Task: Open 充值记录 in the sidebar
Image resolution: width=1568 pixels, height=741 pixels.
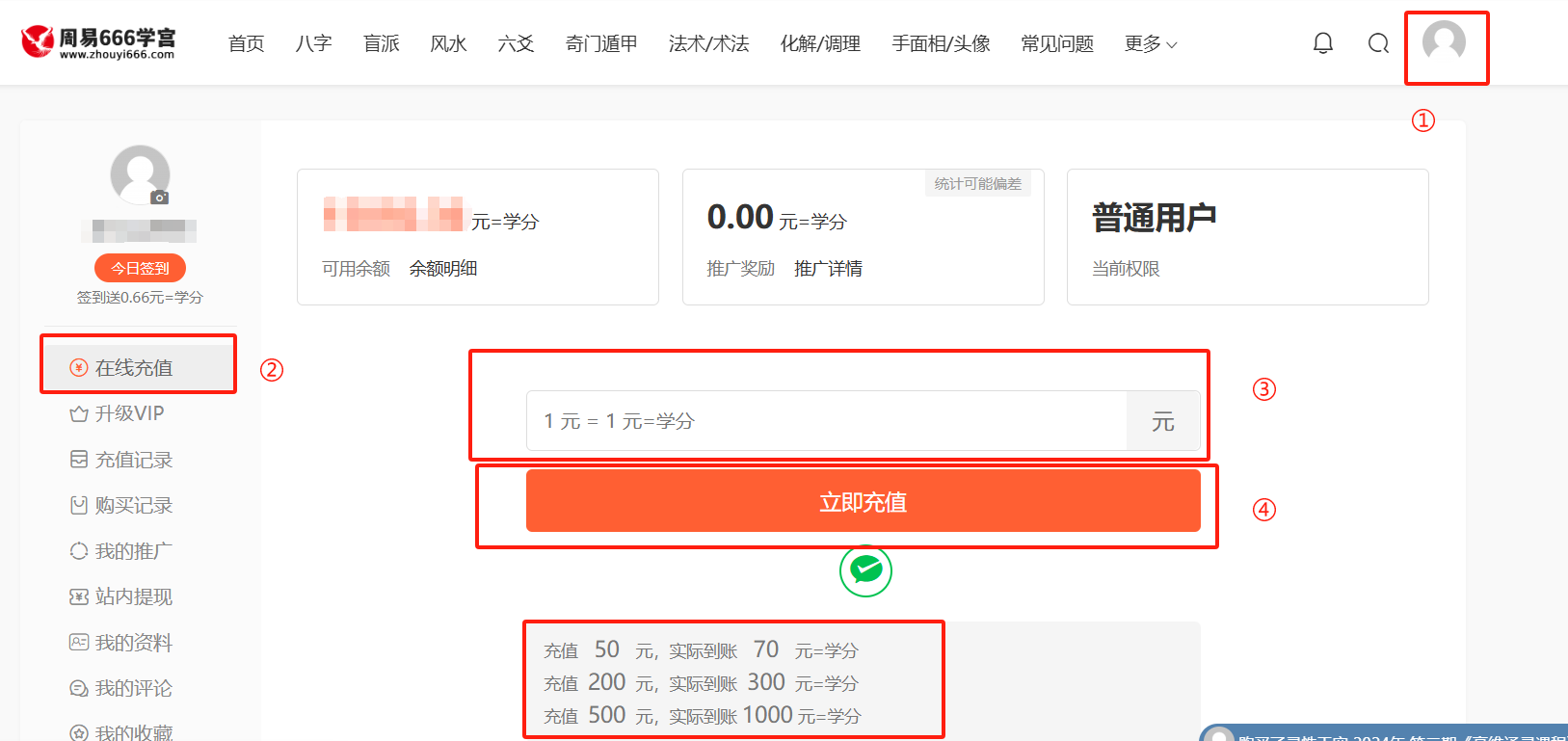Action: pyautogui.click(x=133, y=460)
